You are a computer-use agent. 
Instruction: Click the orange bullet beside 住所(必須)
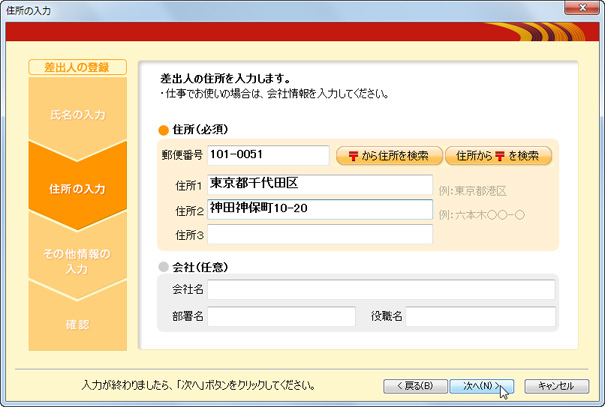pos(164,130)
